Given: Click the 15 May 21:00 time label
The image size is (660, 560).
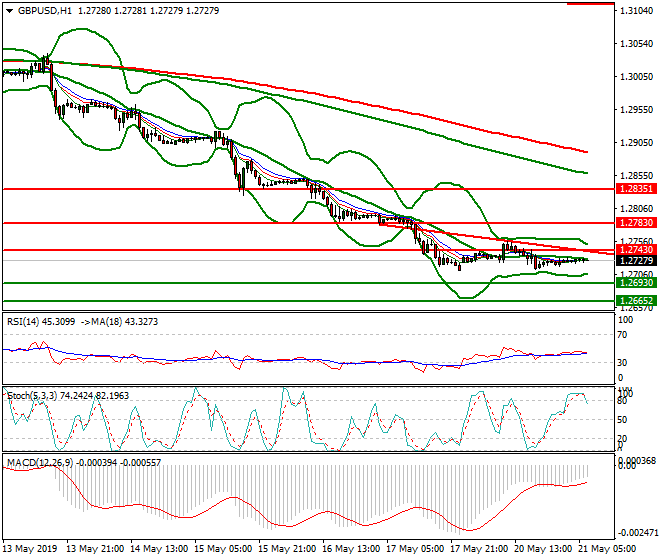Looking at the screenshot, I should 287,549.
